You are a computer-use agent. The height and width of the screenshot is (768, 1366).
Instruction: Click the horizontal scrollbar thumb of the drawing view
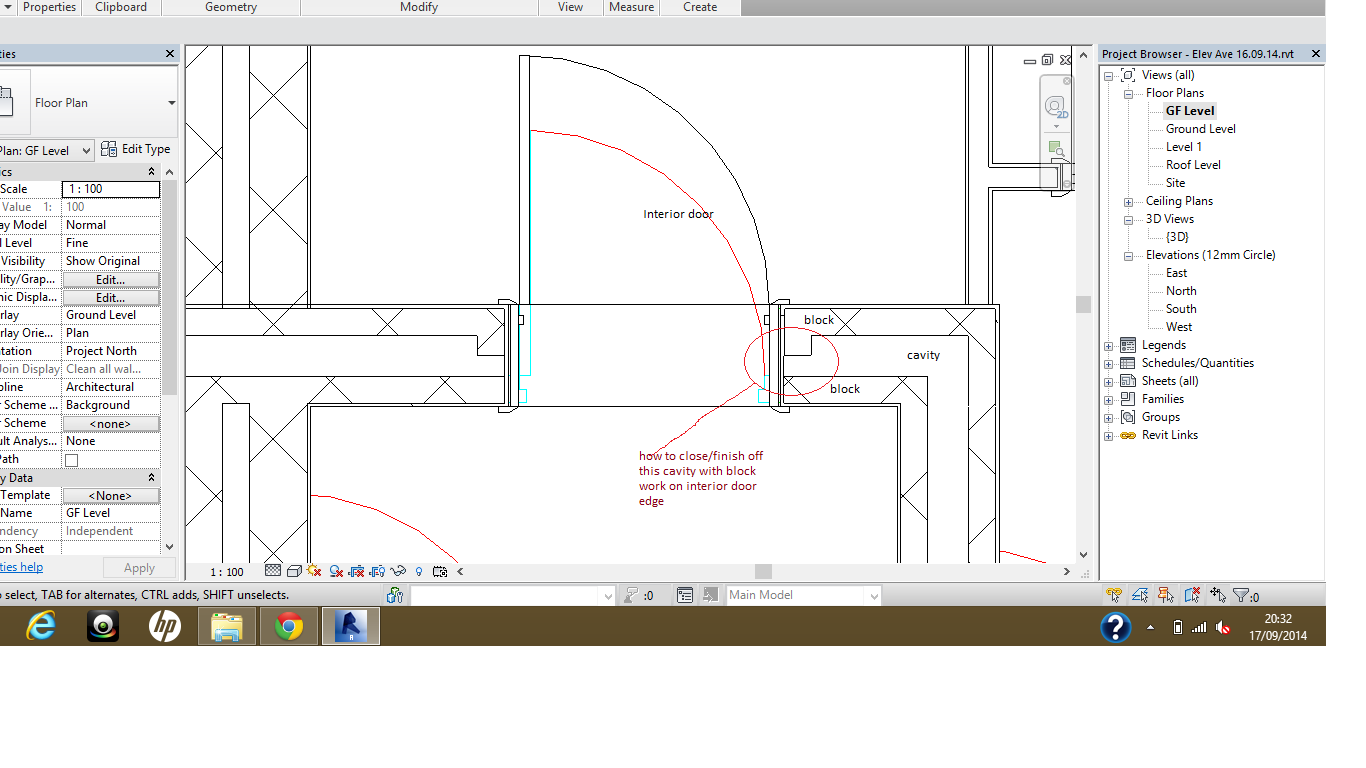coord(763,571)
